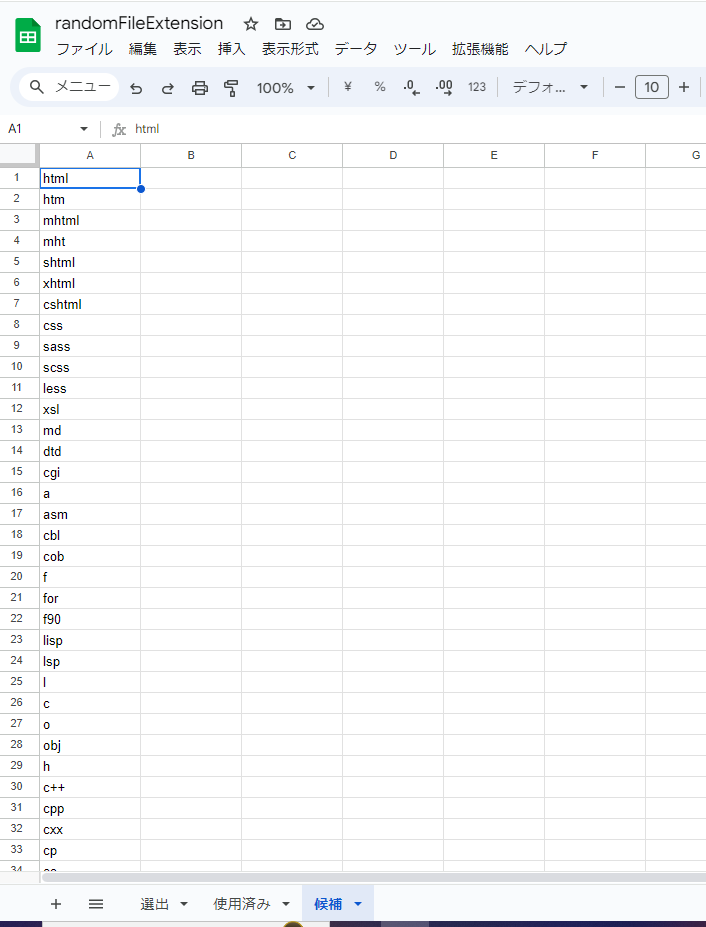Select the cell containing less
706x927 pixels.
click(90, 388)
